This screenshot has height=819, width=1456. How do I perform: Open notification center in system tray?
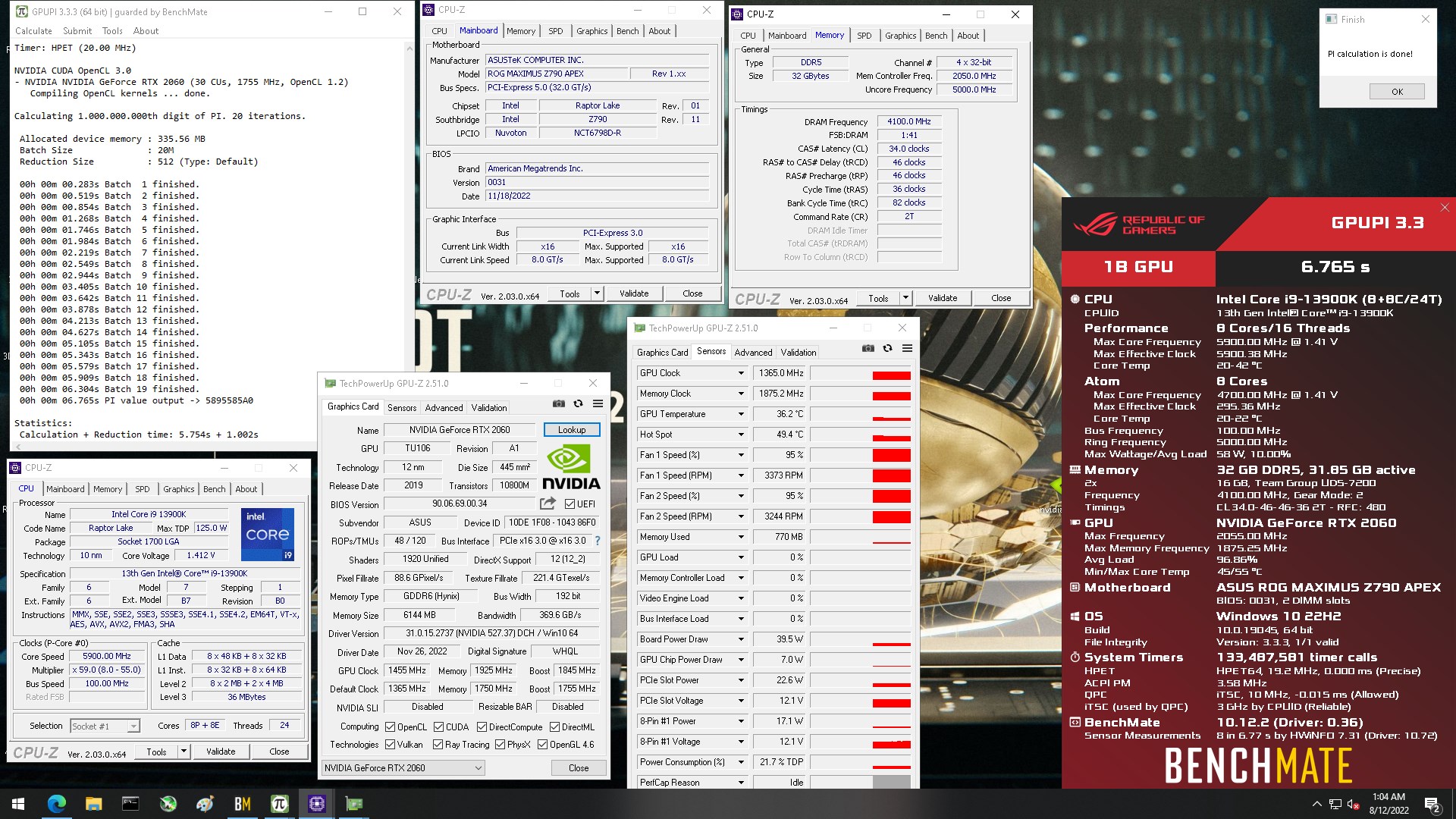tap(1432, 805)
